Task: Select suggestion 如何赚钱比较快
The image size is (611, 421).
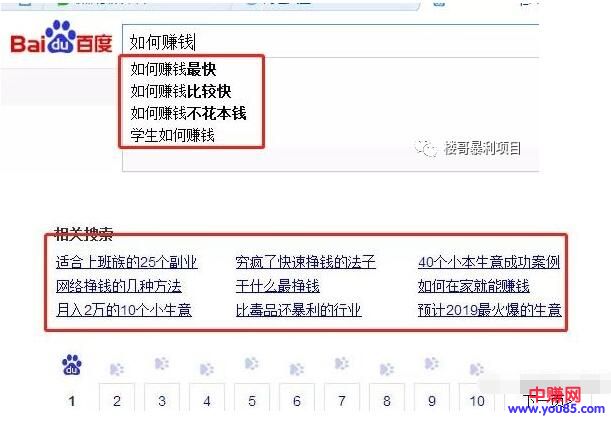Action: (181, 92)
